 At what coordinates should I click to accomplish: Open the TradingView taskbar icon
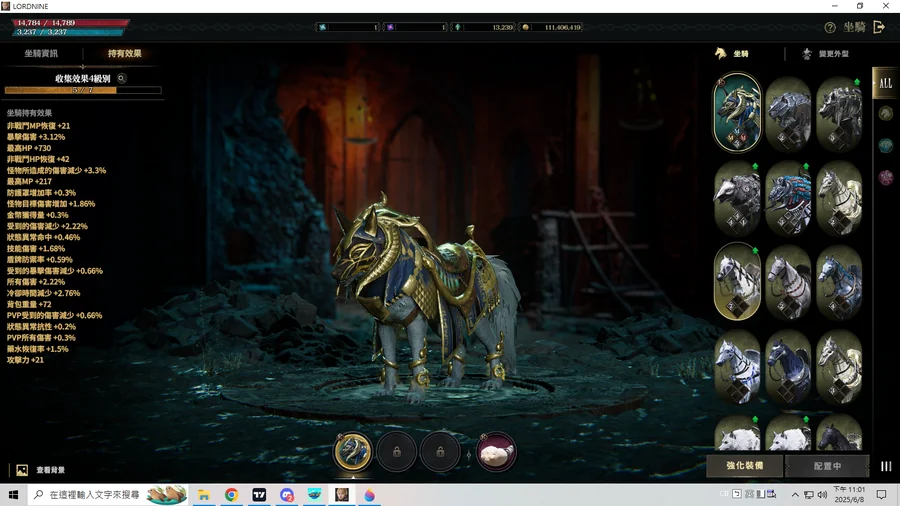[259, 495]
